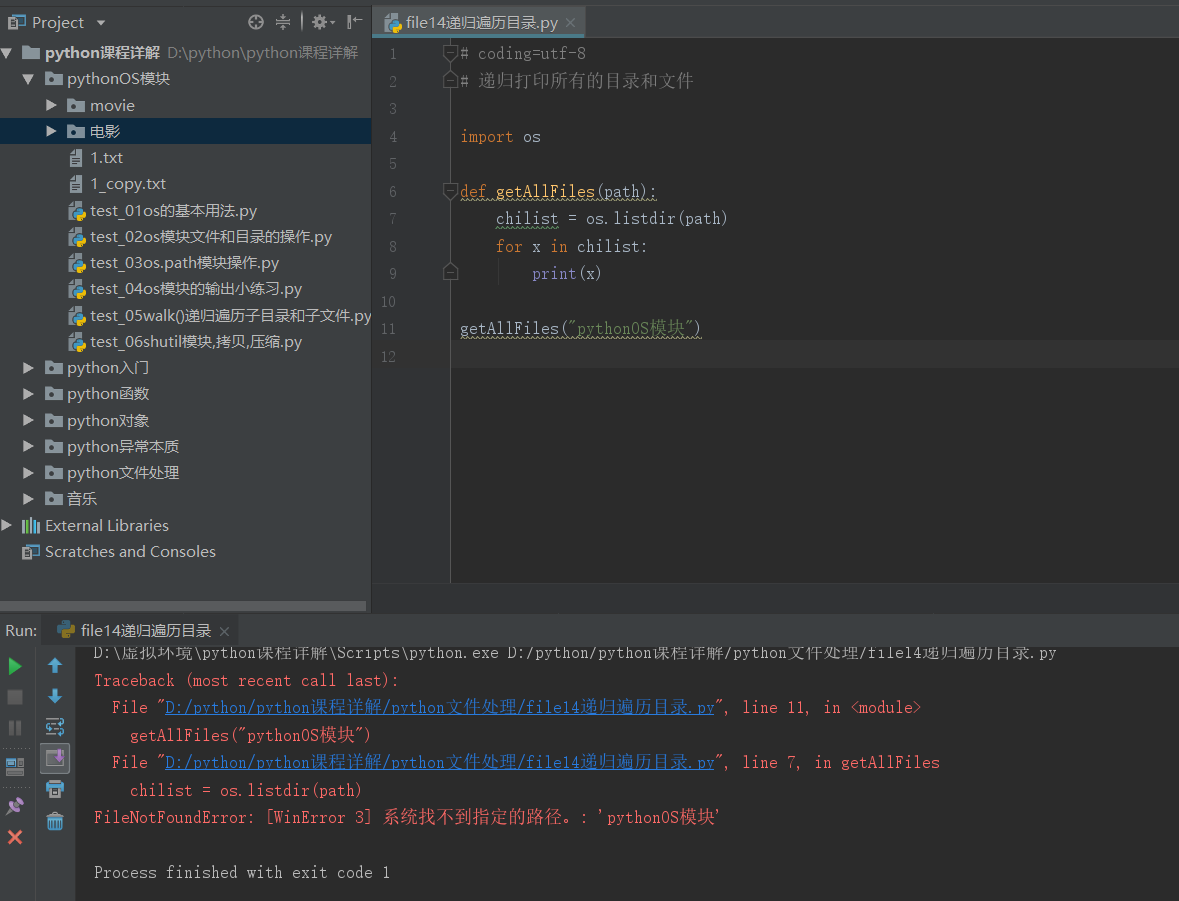
Task: Close Run panel with red X
Action: [15, 837]
